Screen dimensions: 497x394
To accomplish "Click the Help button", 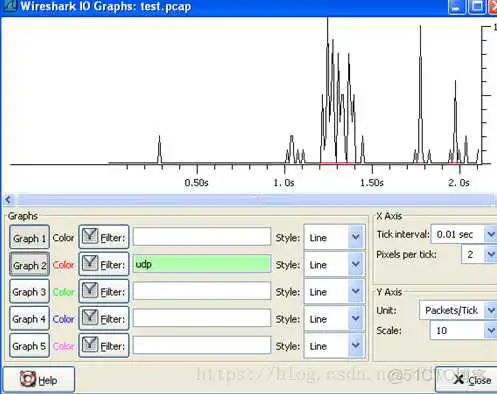I will 39,380.
